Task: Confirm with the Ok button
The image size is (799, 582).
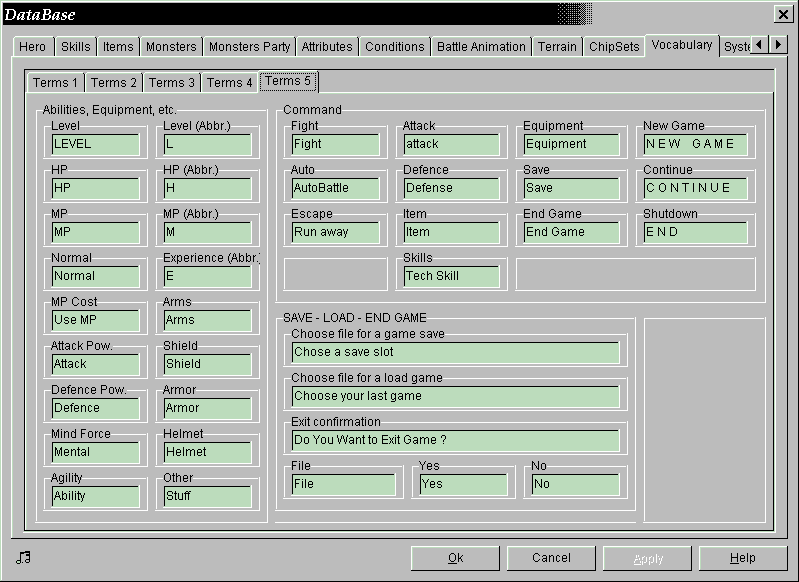Action: click(x=455, y=558)
